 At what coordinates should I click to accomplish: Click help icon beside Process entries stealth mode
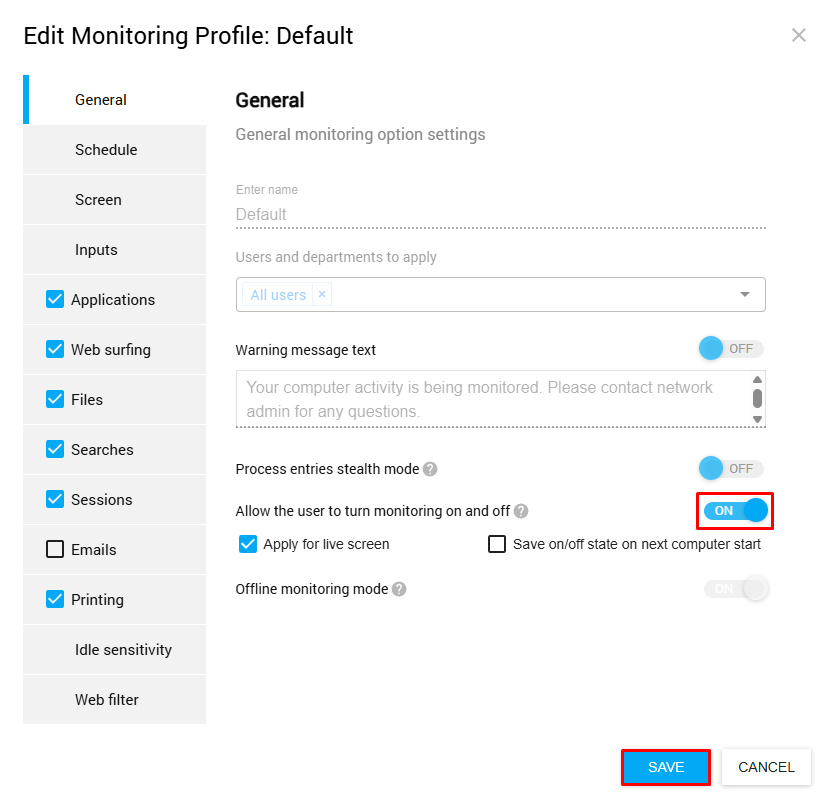(430, 469)
